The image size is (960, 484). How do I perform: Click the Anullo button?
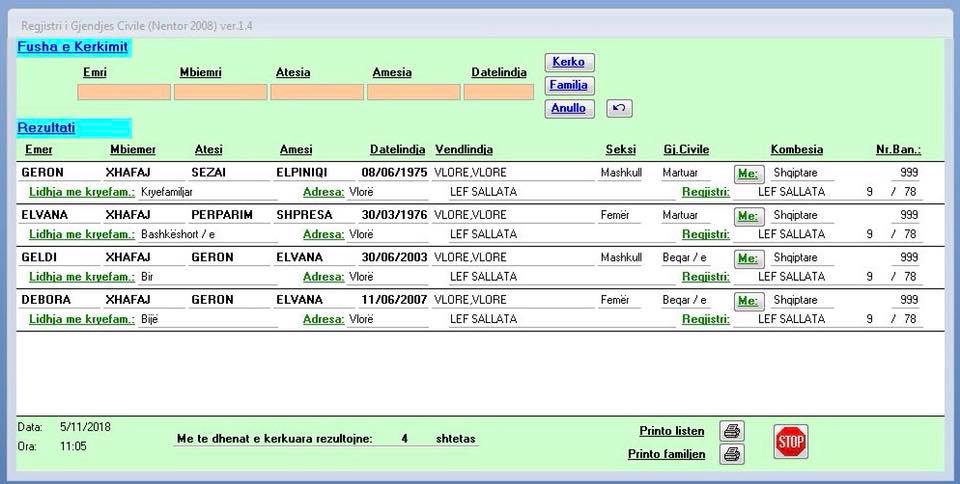[569, 108]
